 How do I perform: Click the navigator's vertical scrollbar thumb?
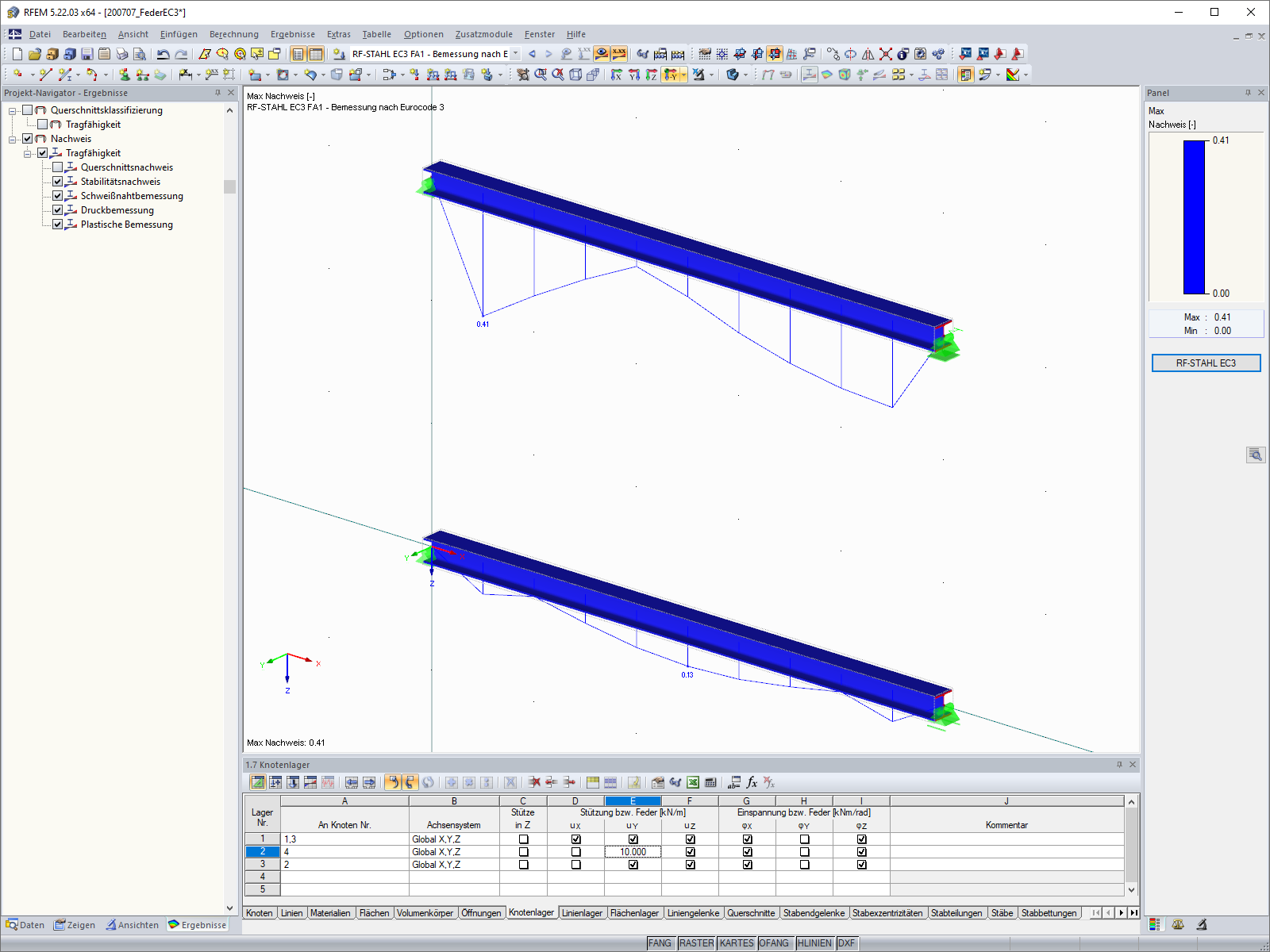(230, 187)
